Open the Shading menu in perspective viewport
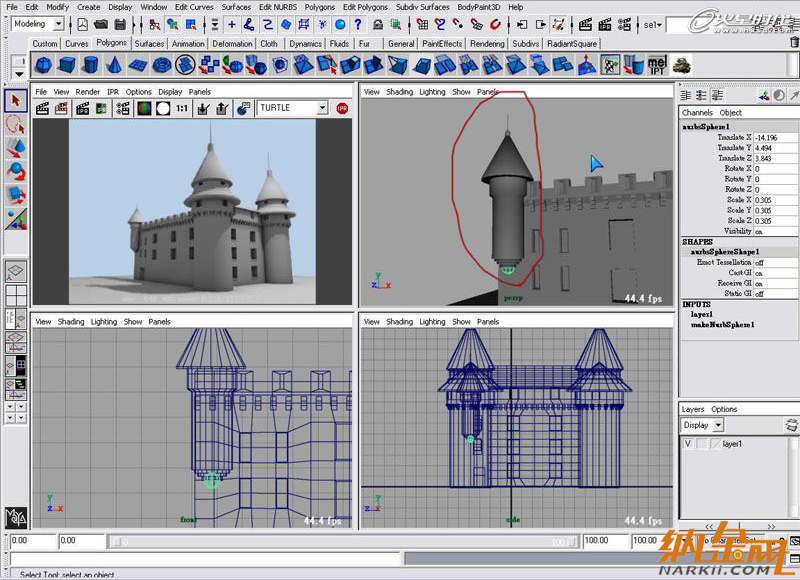 coord(399,92)
